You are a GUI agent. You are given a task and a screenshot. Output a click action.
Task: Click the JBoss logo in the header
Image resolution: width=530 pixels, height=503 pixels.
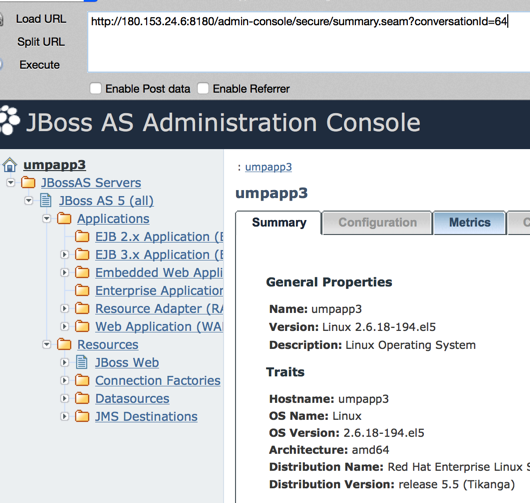[x=9, y=121]
